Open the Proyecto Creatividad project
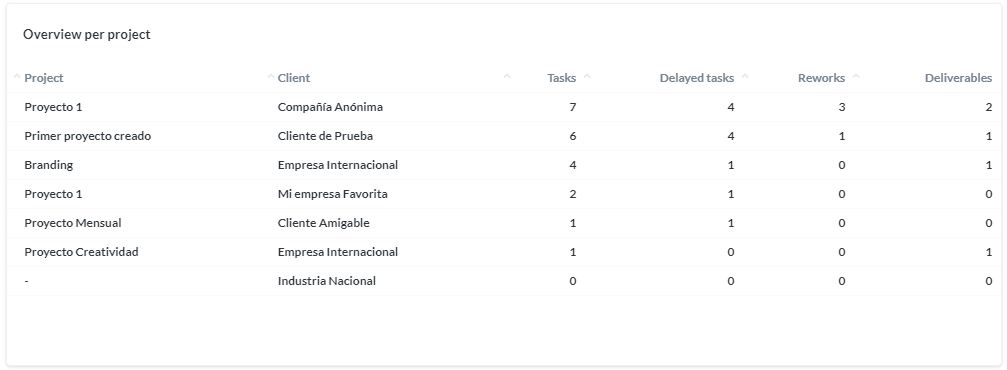This screenshot has width=1007, height=370. tap(82, 252)
